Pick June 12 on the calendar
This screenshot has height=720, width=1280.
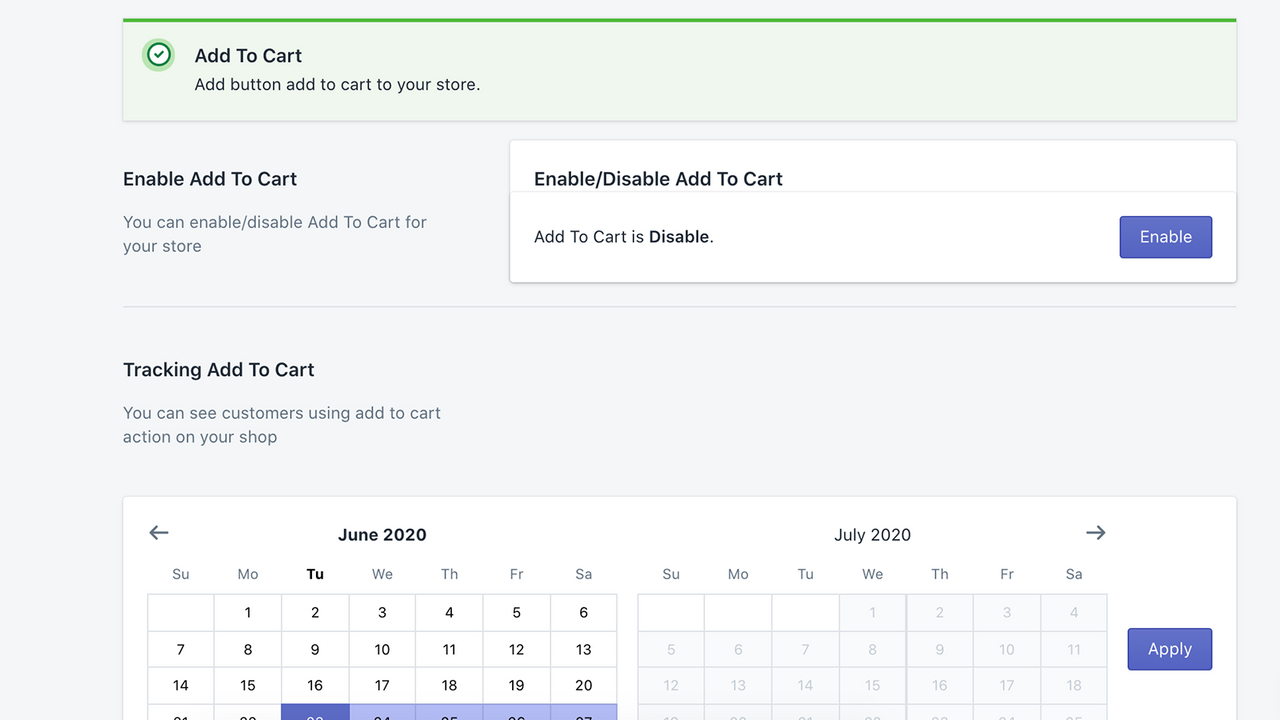(516, 649)
